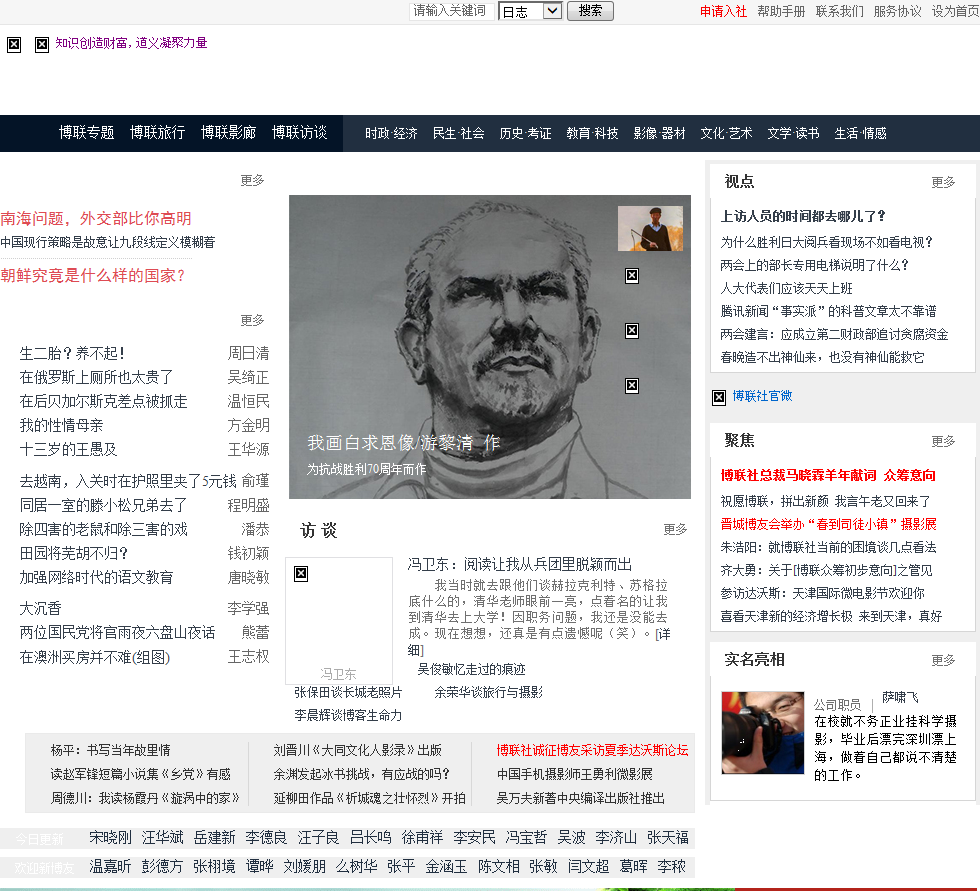Focus the keyword search input field

[x=451, y=11]
